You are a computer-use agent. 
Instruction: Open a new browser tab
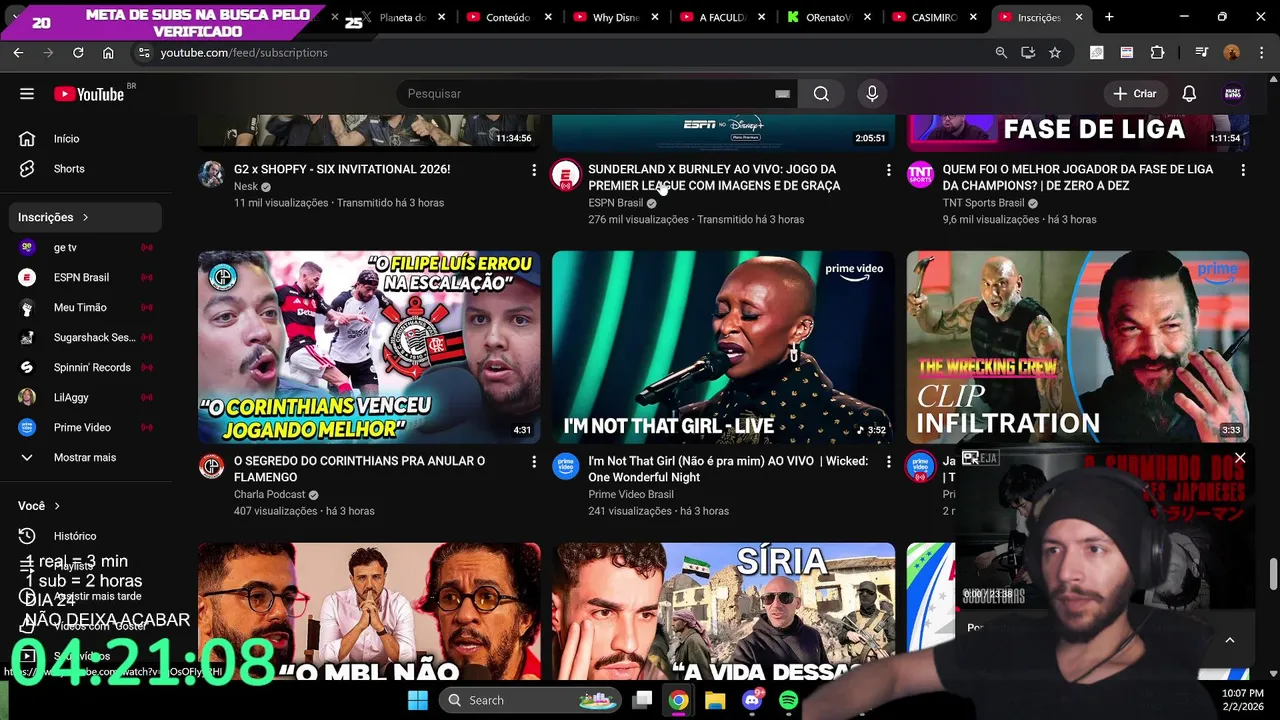[x=1109, y=17]
